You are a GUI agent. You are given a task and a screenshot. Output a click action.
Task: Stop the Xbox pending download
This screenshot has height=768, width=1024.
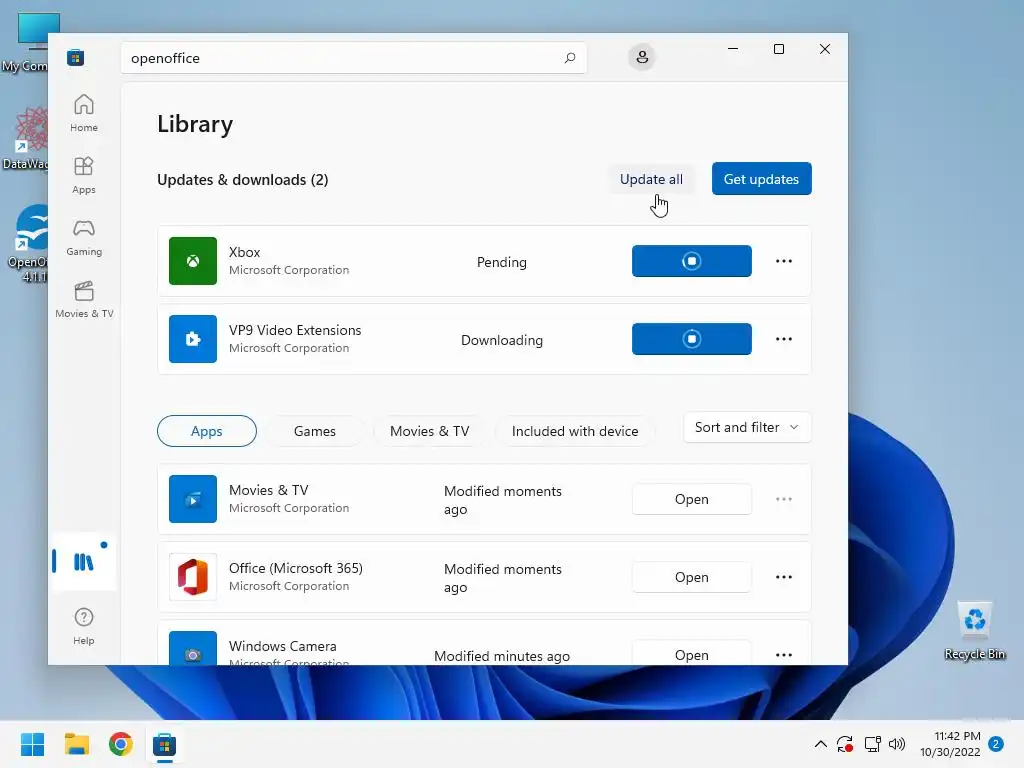pyautogui.click(x=692, y=261)
